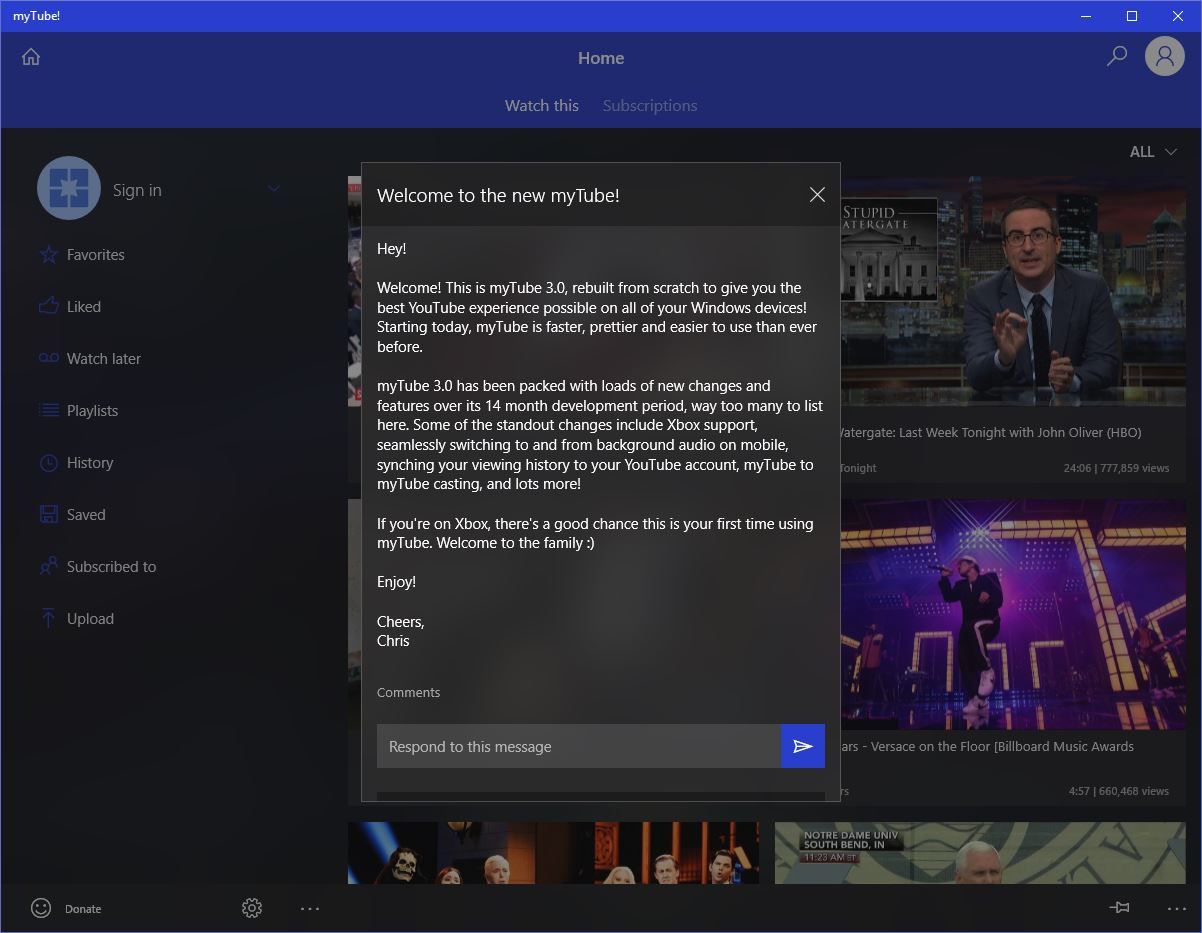
Task: Select the Watch this tab
Action: [x=541, y=105]
